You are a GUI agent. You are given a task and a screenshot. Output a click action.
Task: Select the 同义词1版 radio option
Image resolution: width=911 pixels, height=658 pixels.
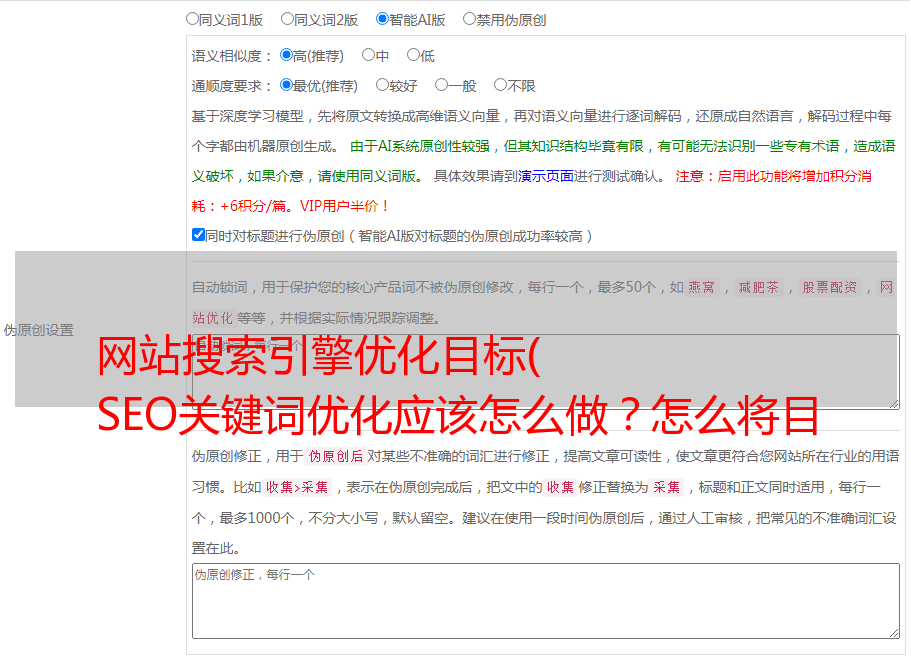(x=192, y=19)
